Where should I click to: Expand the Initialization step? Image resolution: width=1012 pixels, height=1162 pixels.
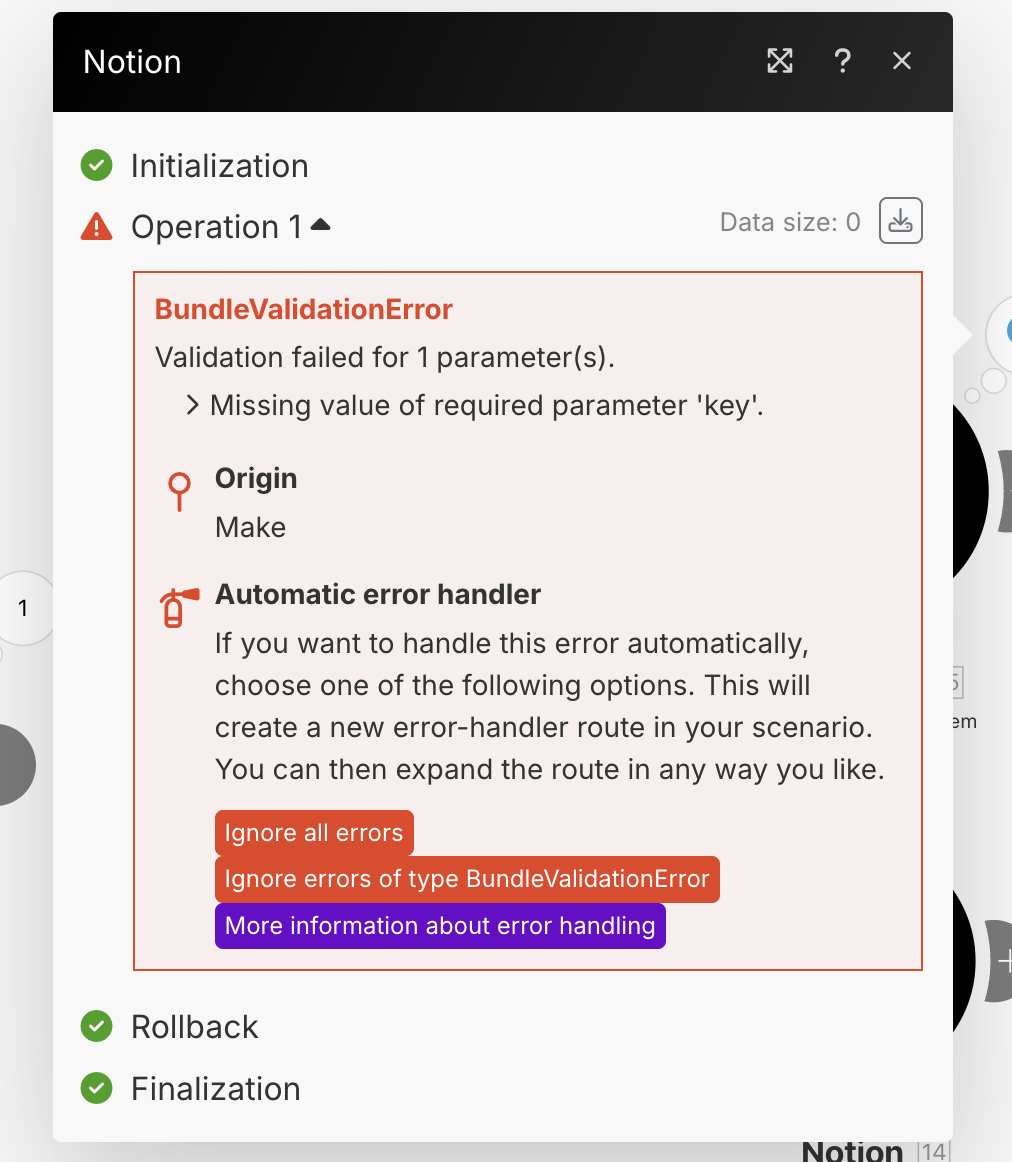pos(219,166)
